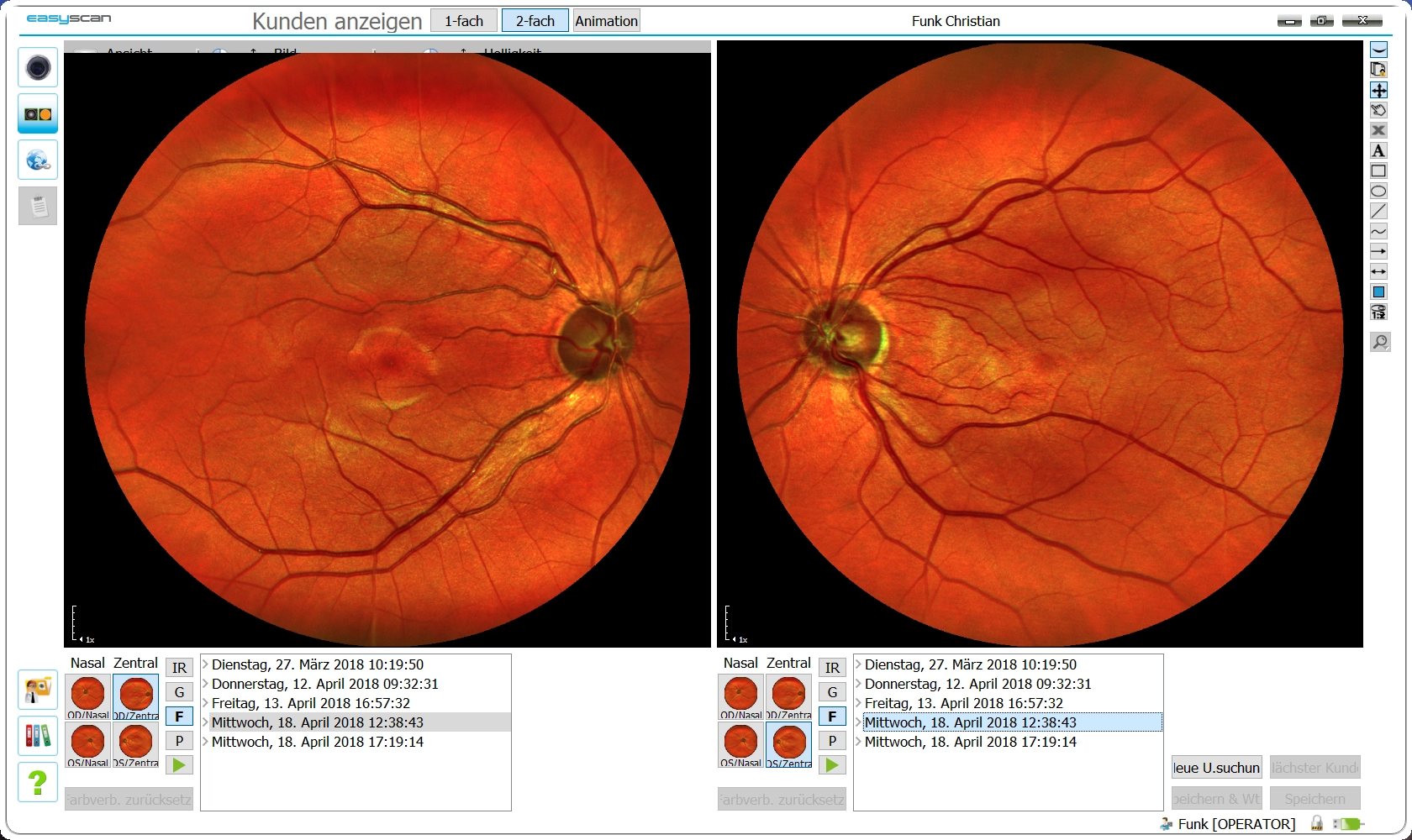
Task: Select the OS/Nasal thumbnail in the left panel
Action: [x=88, y=745]
